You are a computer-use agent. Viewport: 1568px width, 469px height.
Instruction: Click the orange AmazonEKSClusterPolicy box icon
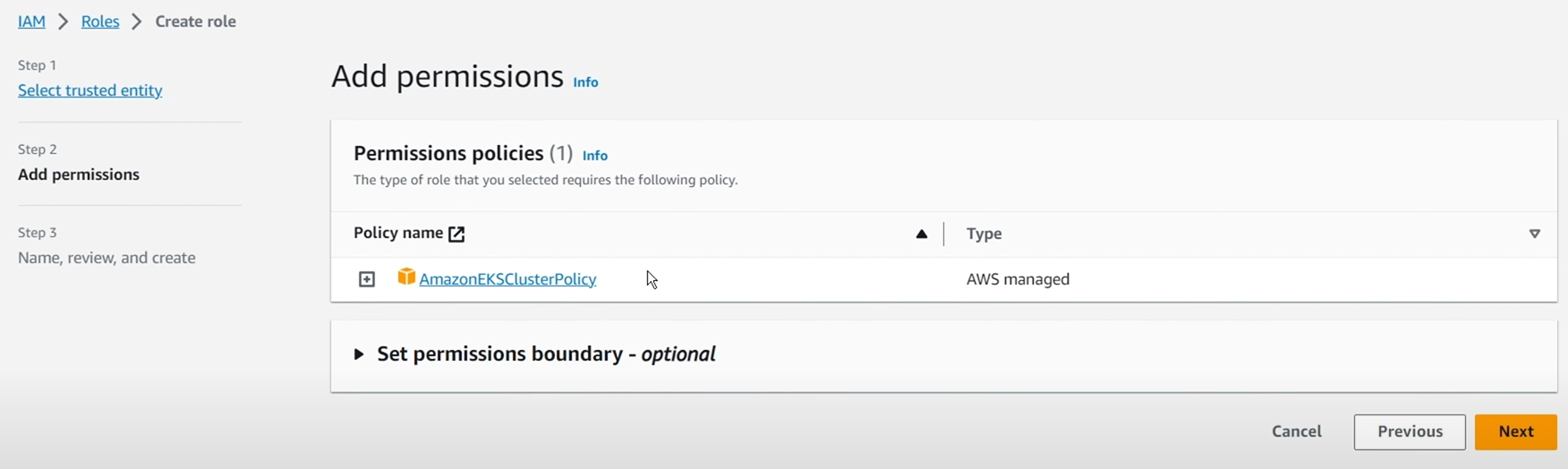click(x=406, y=277)
